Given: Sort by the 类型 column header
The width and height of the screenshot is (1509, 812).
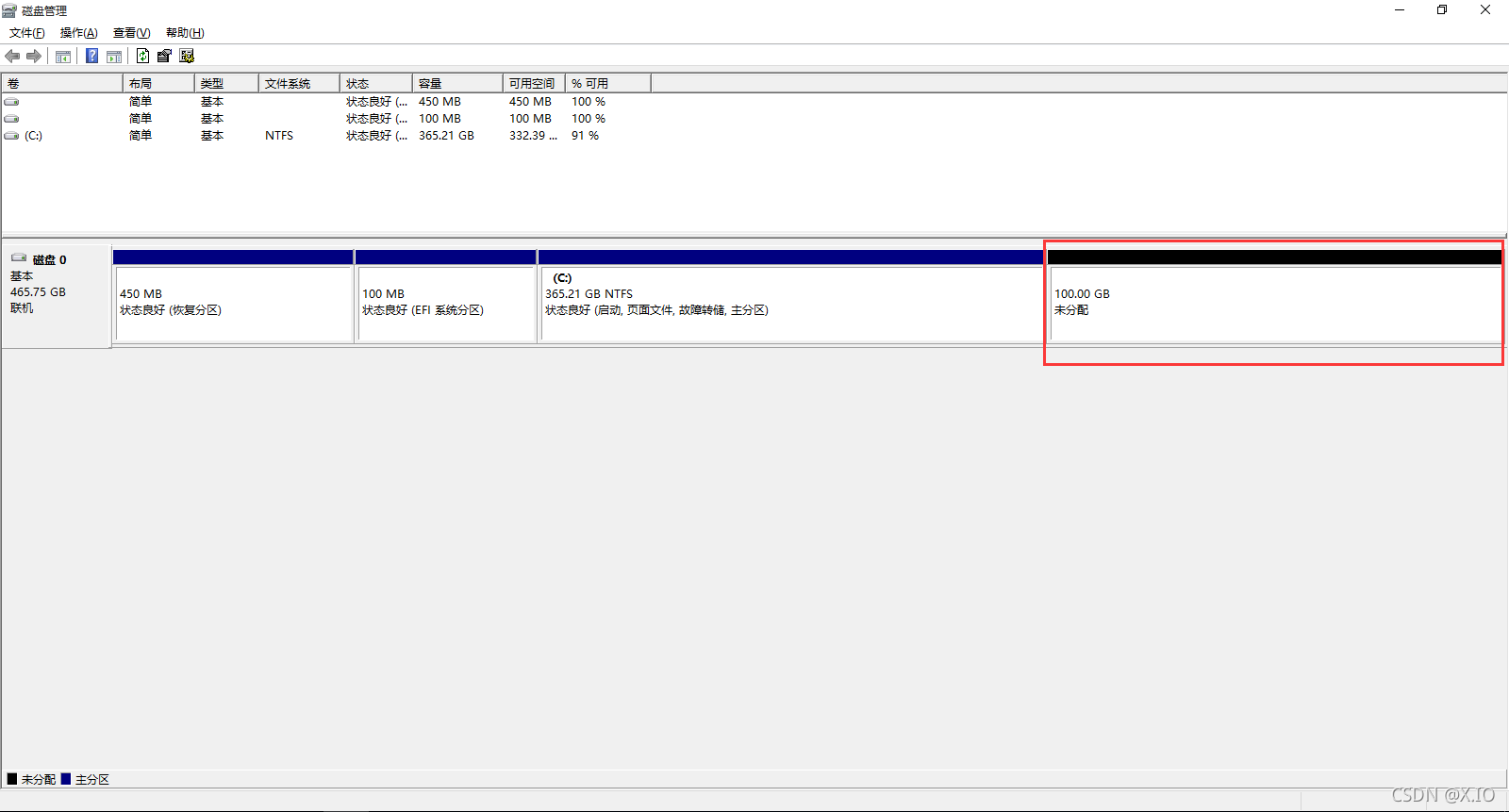Looking at the screenshot, I should click(x=226, y=84).
